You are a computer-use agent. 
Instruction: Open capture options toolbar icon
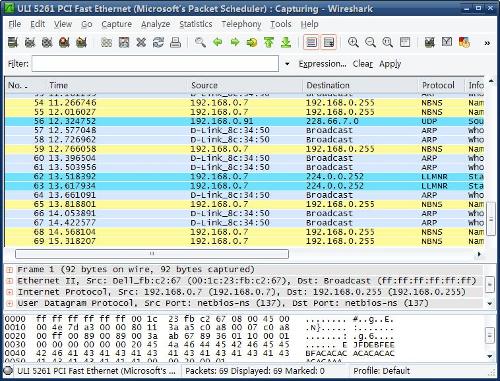point(30,42)
